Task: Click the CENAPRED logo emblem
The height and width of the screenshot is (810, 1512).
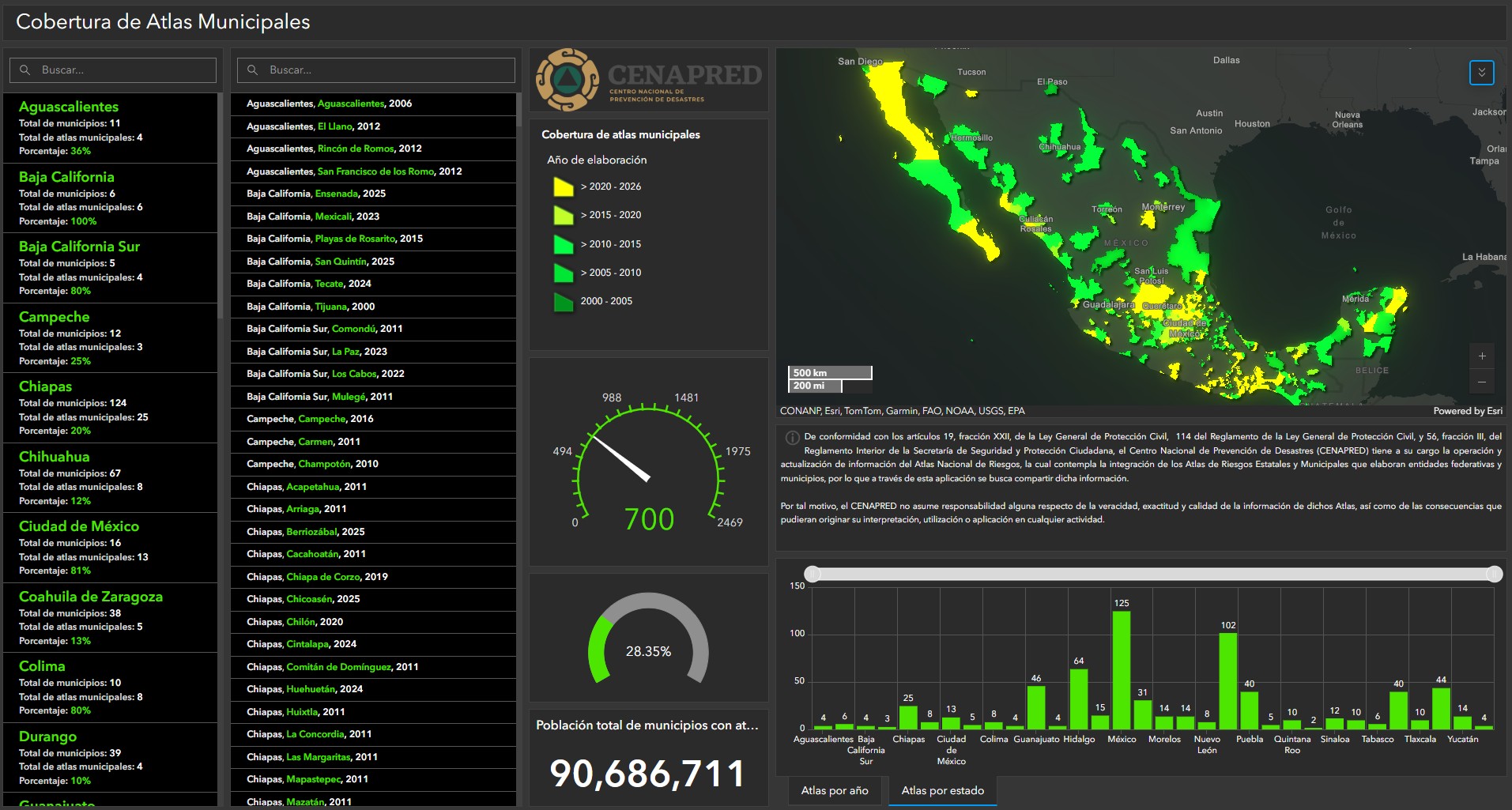Action: point(567,80)
